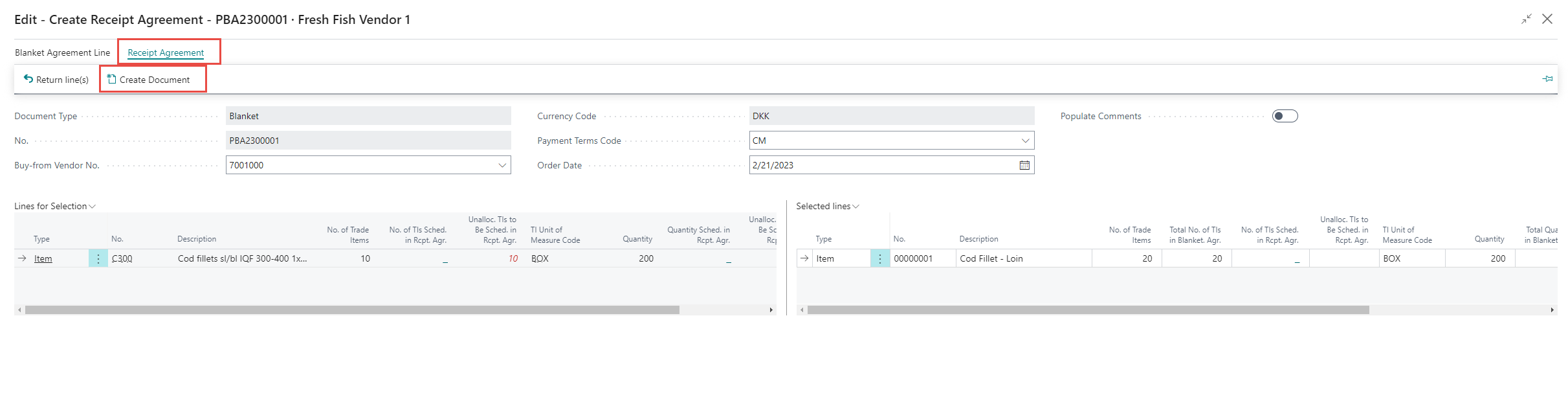This screenshot has width=1568, height=397.
Task: Click the Return line(s) arrow icon
Action: pos(28,79)
